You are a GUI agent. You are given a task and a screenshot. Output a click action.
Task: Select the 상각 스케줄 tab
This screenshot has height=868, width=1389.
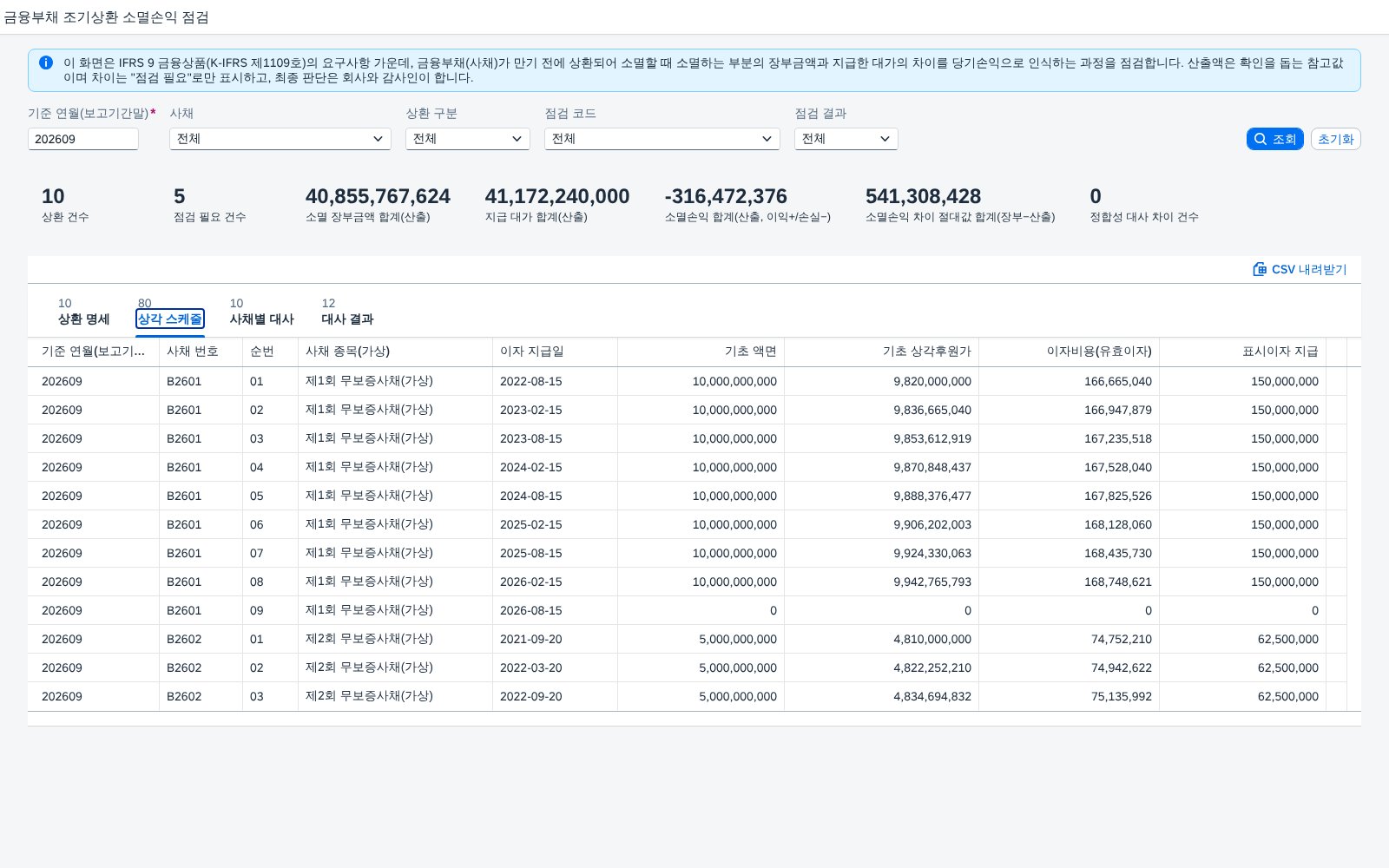169,319
